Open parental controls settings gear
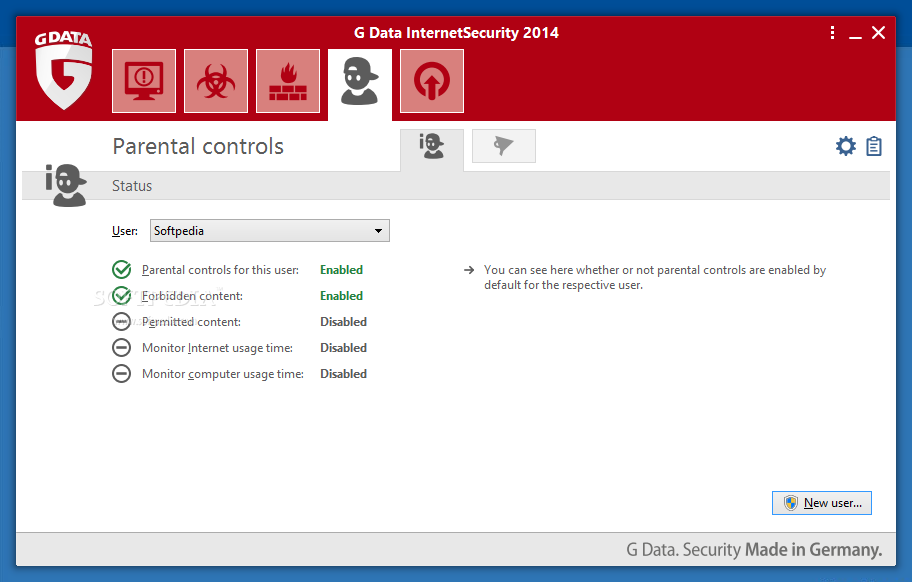 (846, 146)
